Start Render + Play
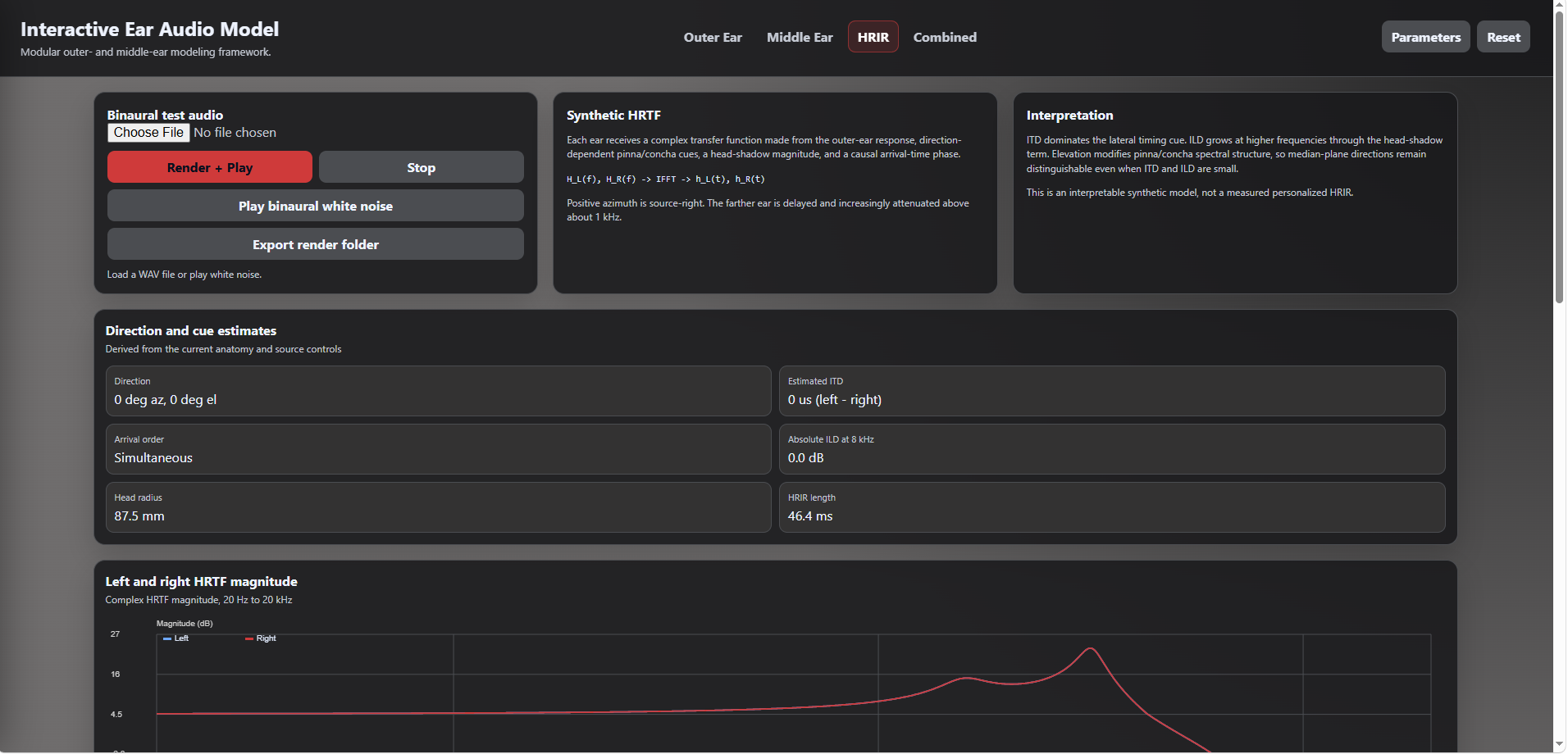Viewport: 1568px width, 754px height. (210, 167)
